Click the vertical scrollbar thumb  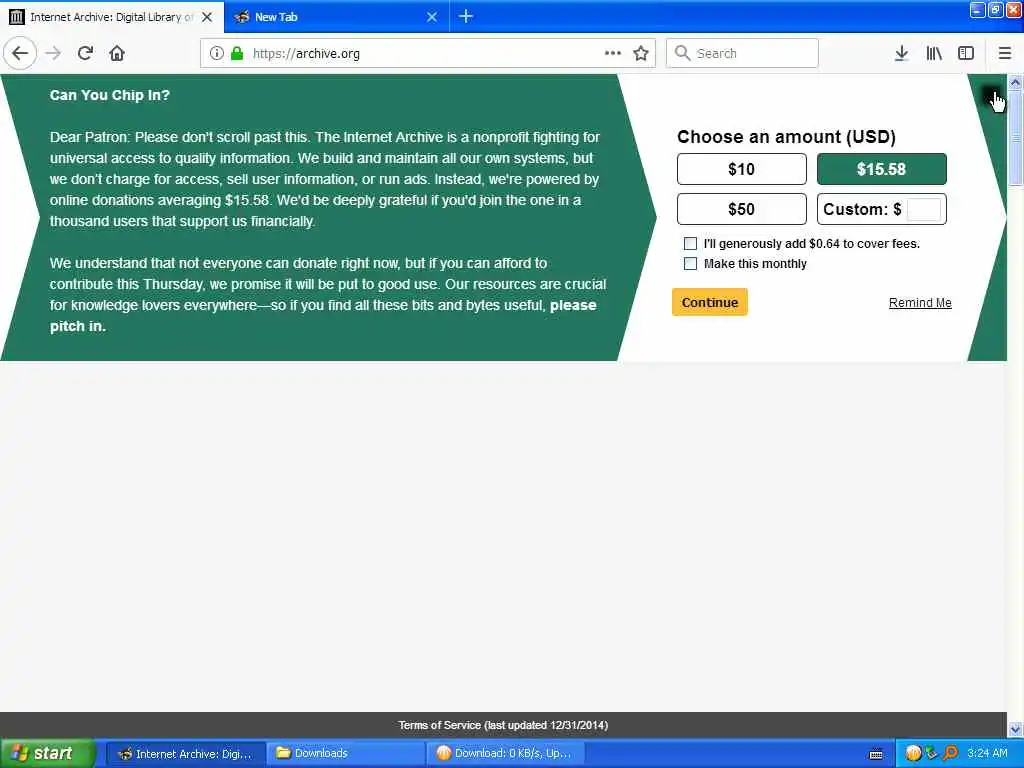click(1015, 138)
